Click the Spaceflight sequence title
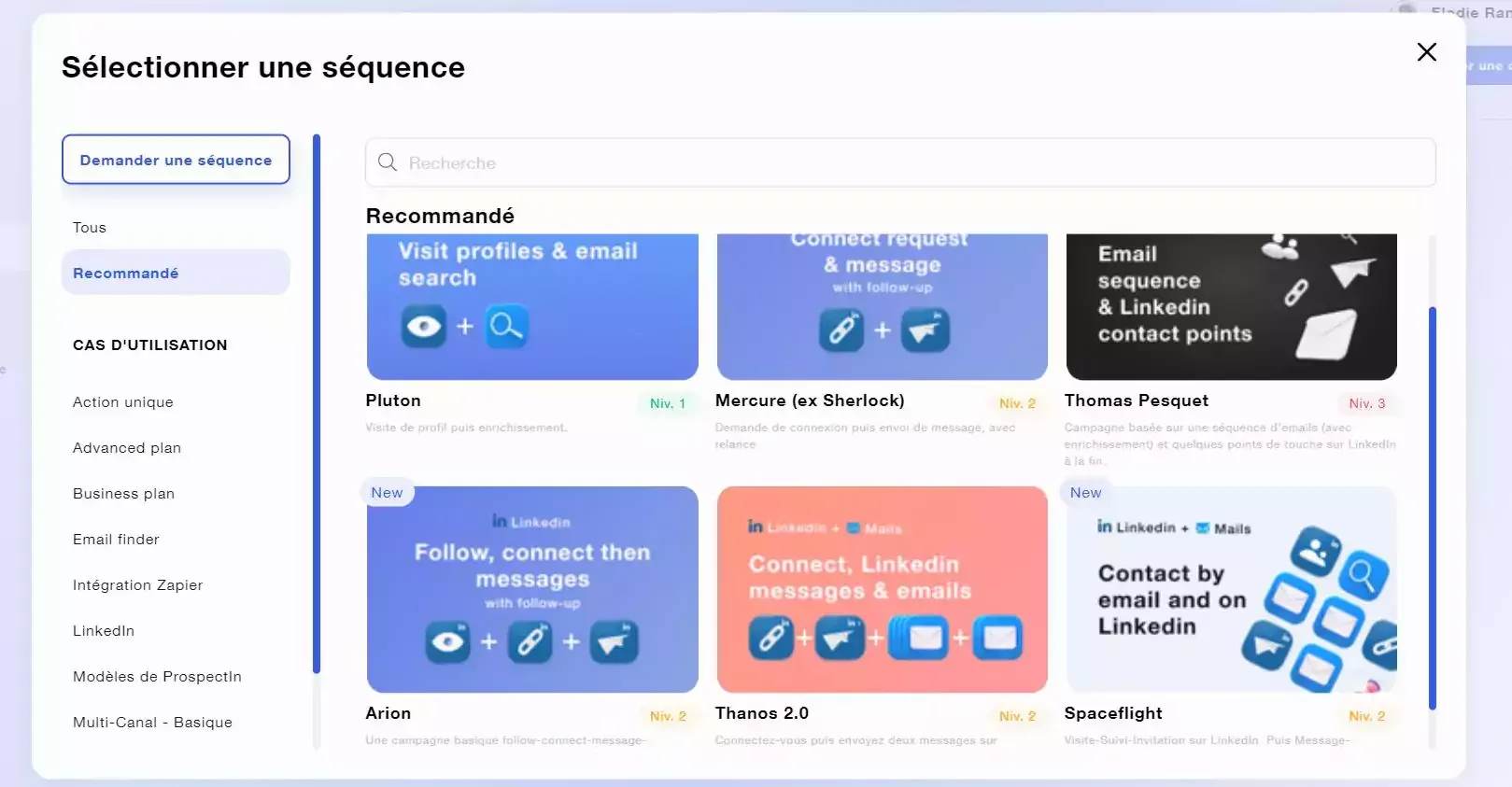The image size is (1512, 787). pos(1113,713)
